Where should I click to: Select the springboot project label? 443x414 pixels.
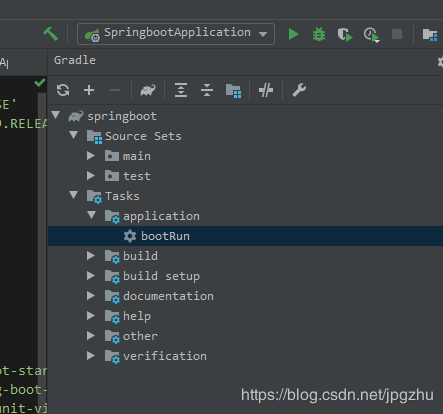click(122, 116)
